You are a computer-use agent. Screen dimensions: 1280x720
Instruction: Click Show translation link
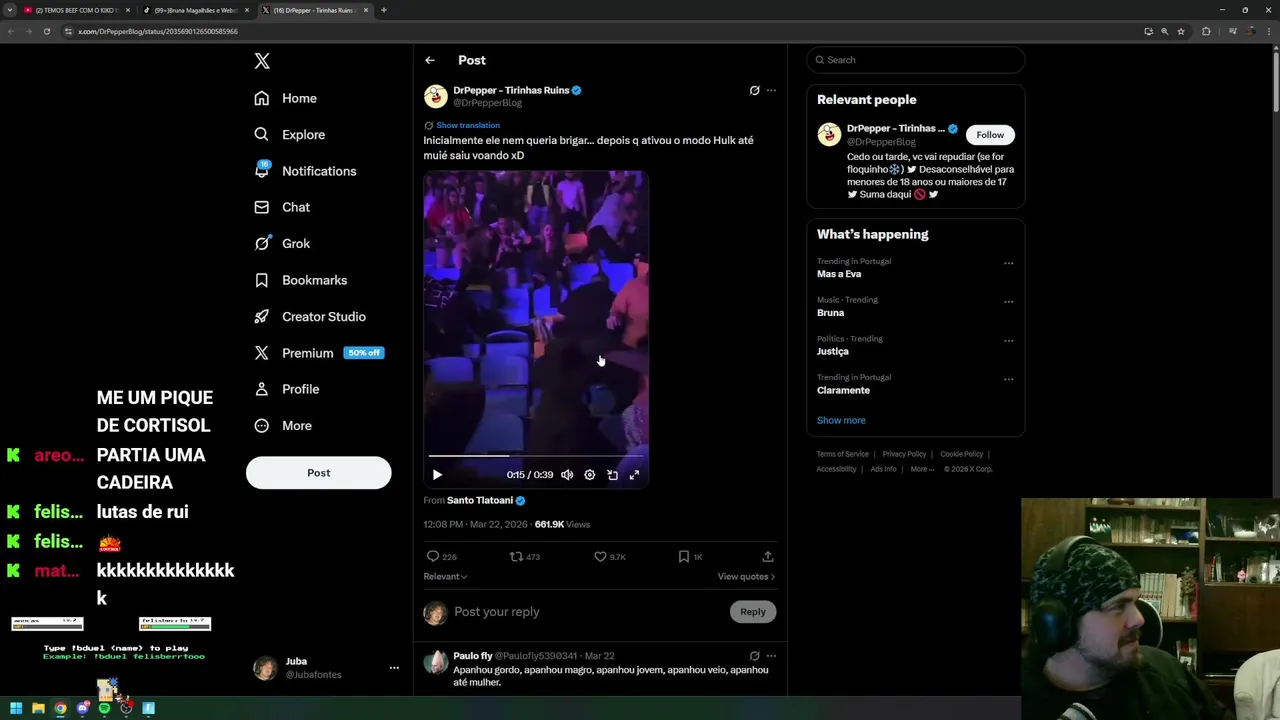tap(467, 125)
